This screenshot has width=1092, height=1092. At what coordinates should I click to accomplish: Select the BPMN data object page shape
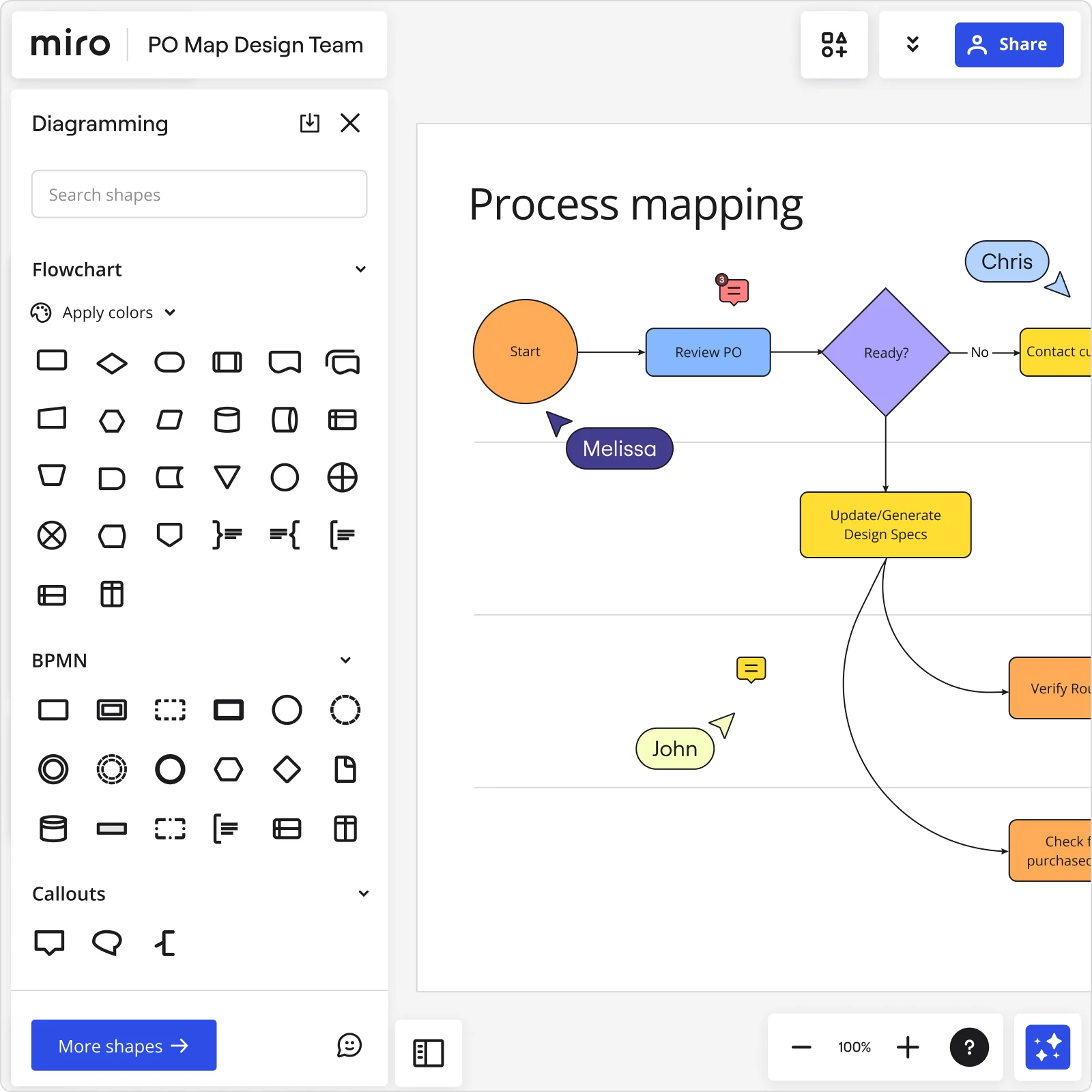pyautogui.click(x=345, y=769)
